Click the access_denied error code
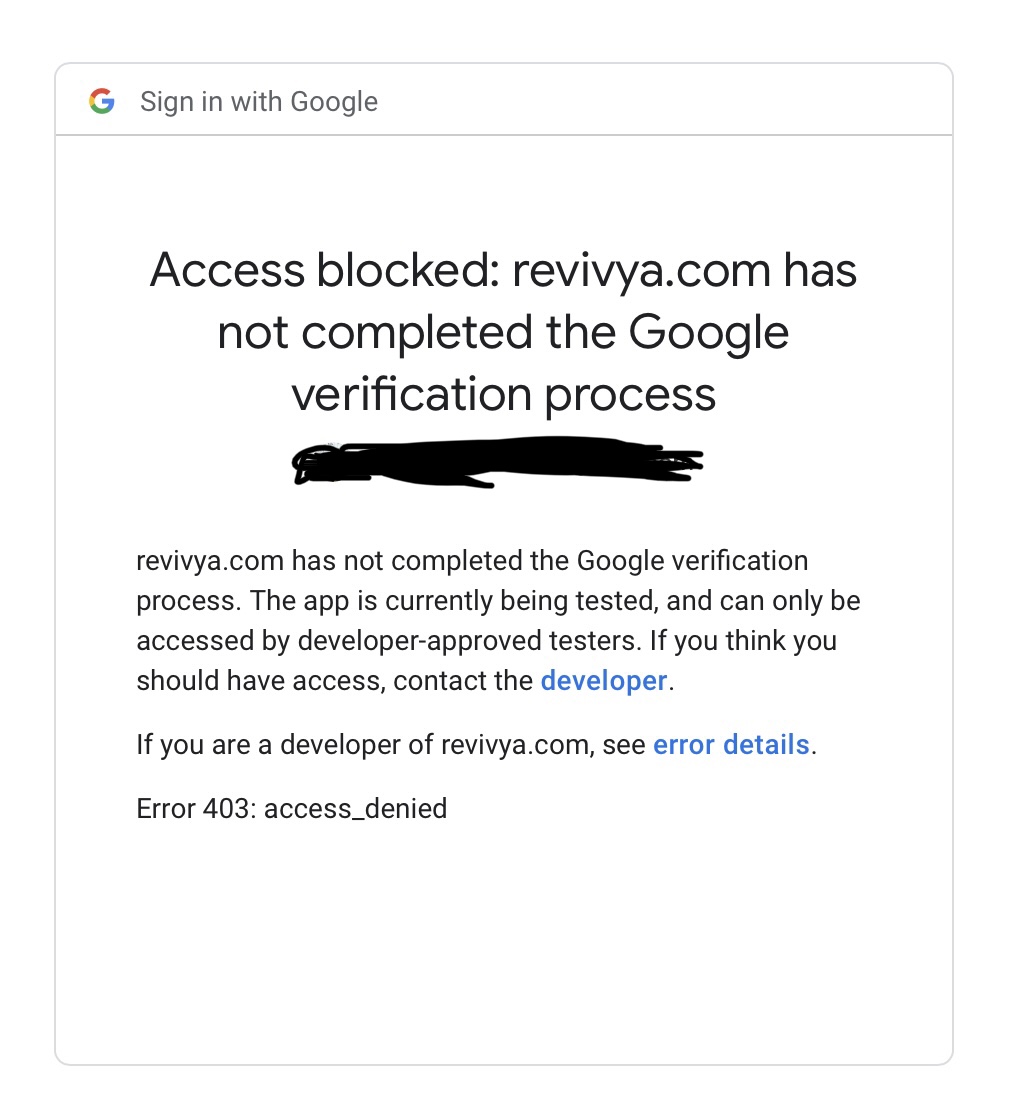Image resolution: width=1024 pixels, height=1105 pixels. pos(355,809)
